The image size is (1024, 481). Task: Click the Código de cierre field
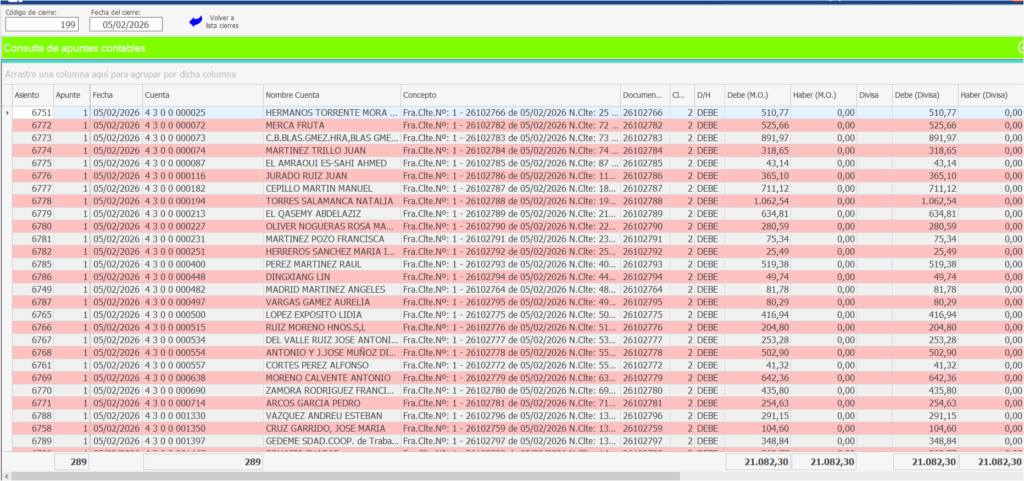click(x=41, y=25)
